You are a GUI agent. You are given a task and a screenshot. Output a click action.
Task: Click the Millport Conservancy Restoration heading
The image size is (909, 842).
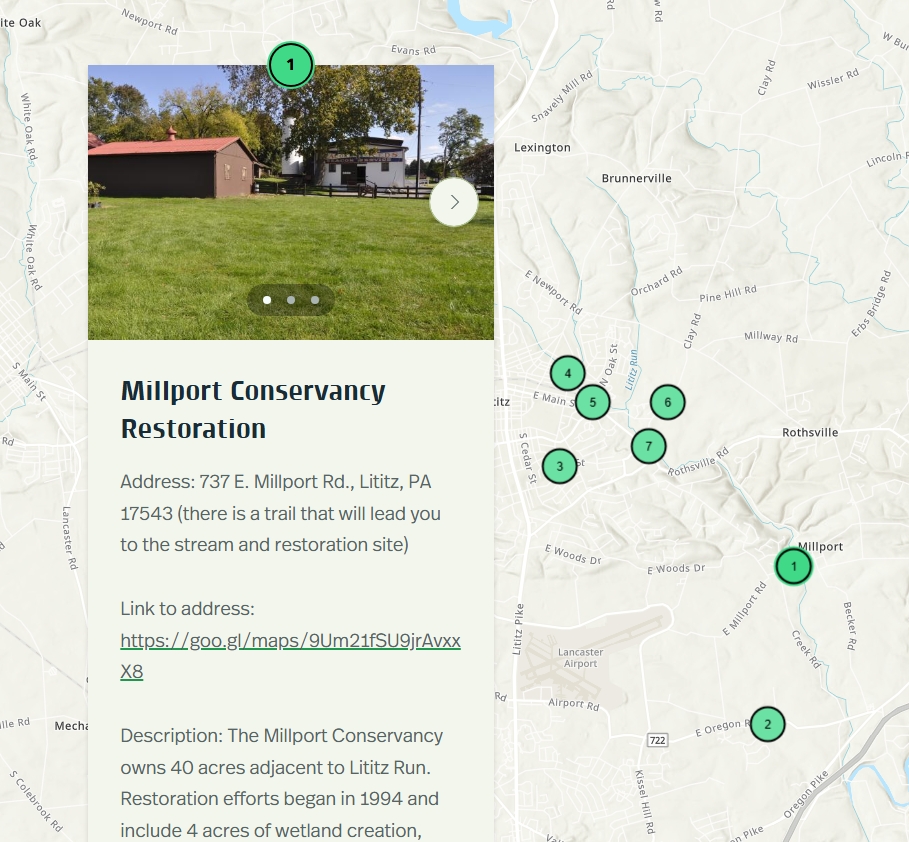click(x=253, y=409)
